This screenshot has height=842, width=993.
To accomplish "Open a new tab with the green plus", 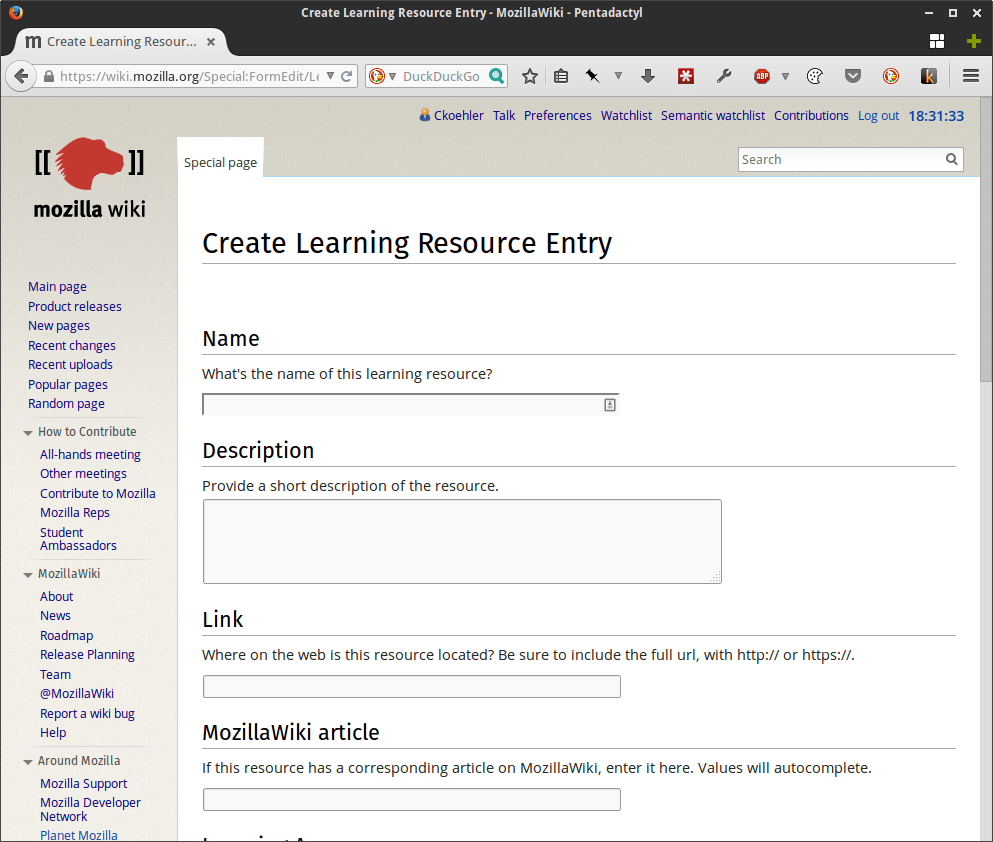I will click(974, 42).
